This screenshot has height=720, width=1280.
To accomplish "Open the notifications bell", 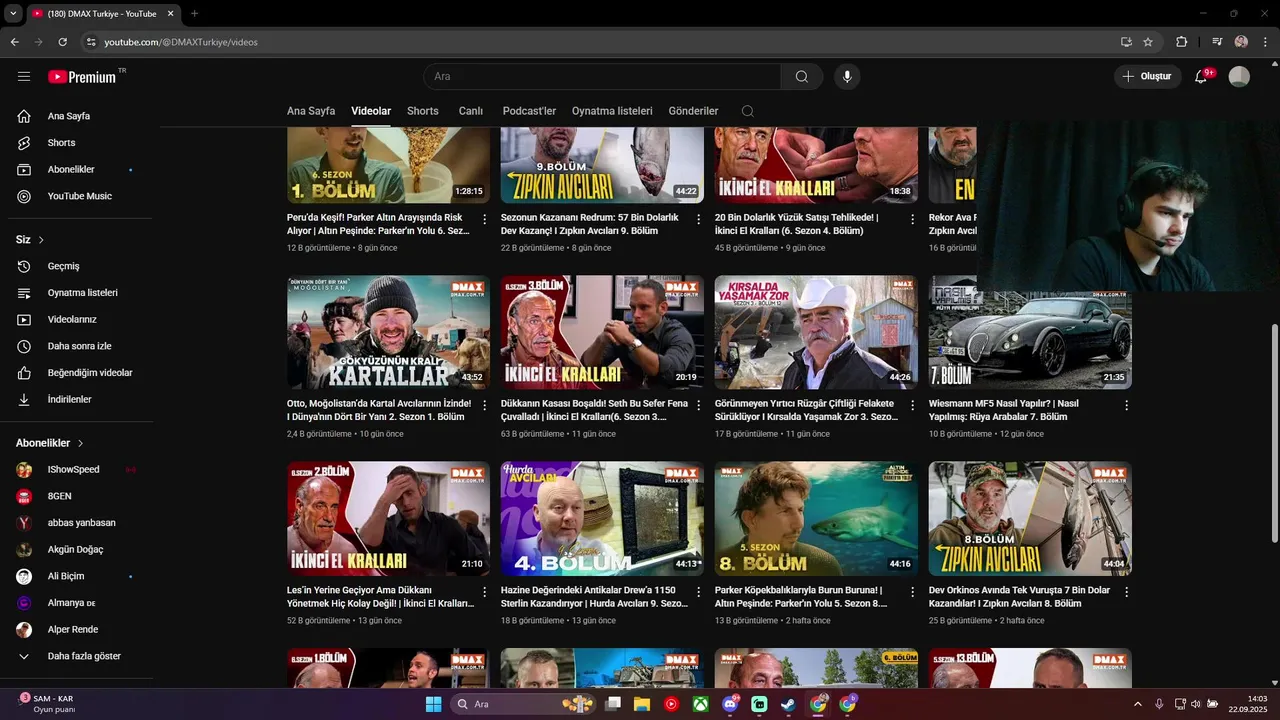I will [x=1201, y=76].
